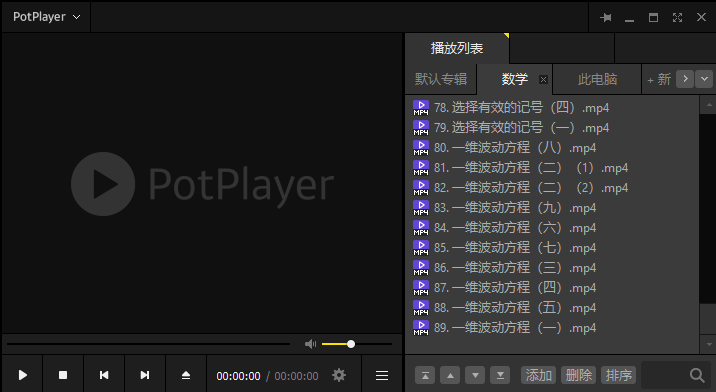This screenshot has width=716, height=392.
Task: Close the 数学 playlist tab
Action: (x=543, y=79)
